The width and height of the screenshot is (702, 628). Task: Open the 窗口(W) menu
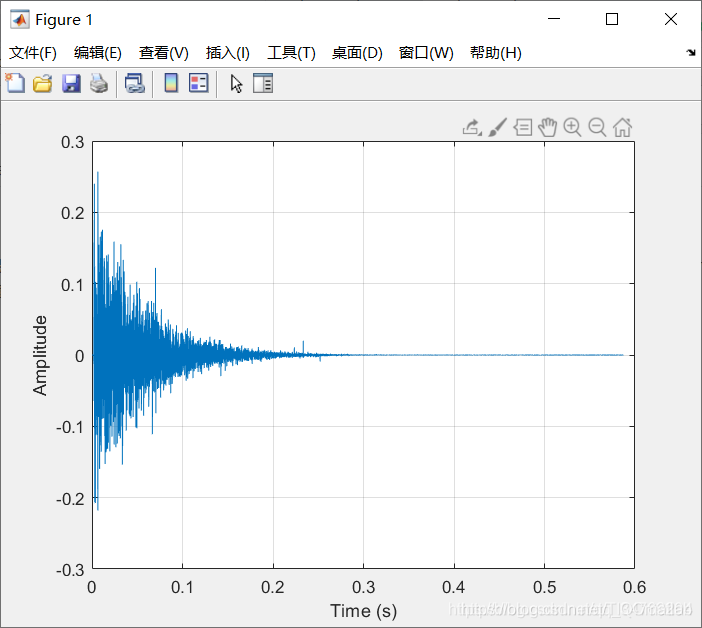(426, 53)
